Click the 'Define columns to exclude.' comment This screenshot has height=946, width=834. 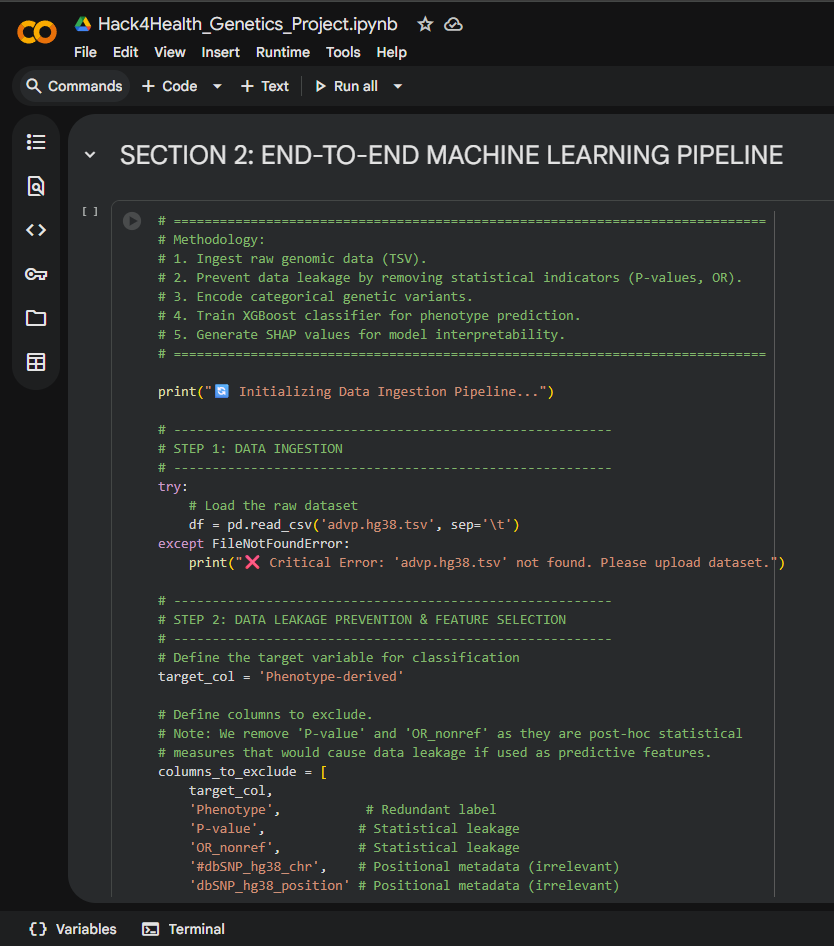point(266,714)
